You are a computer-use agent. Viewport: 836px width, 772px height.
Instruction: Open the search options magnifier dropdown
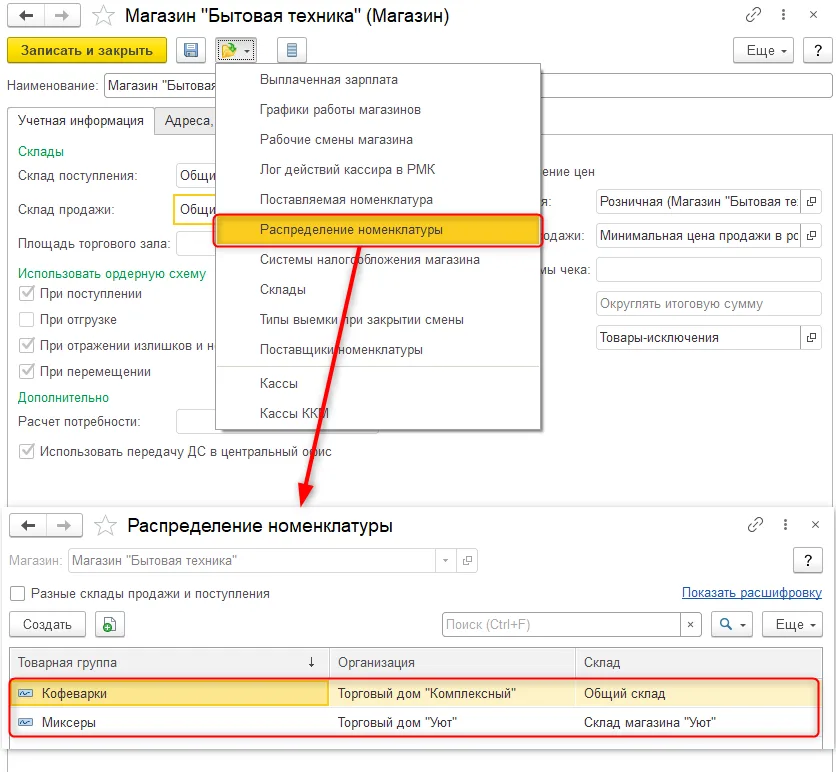tap(732, 624)
